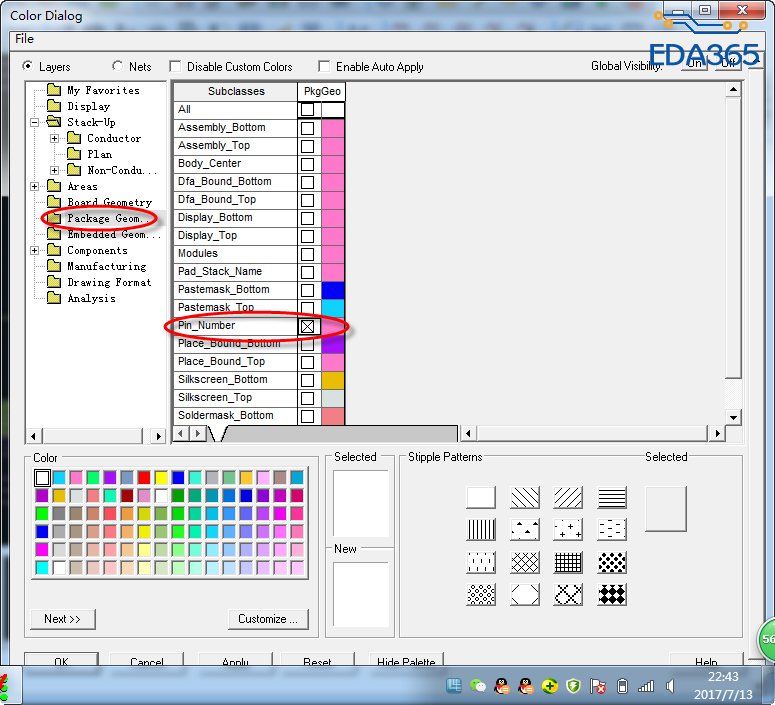Click the OK button
Image resolution: width=775 pixels, height=705 pixels.
61,661
